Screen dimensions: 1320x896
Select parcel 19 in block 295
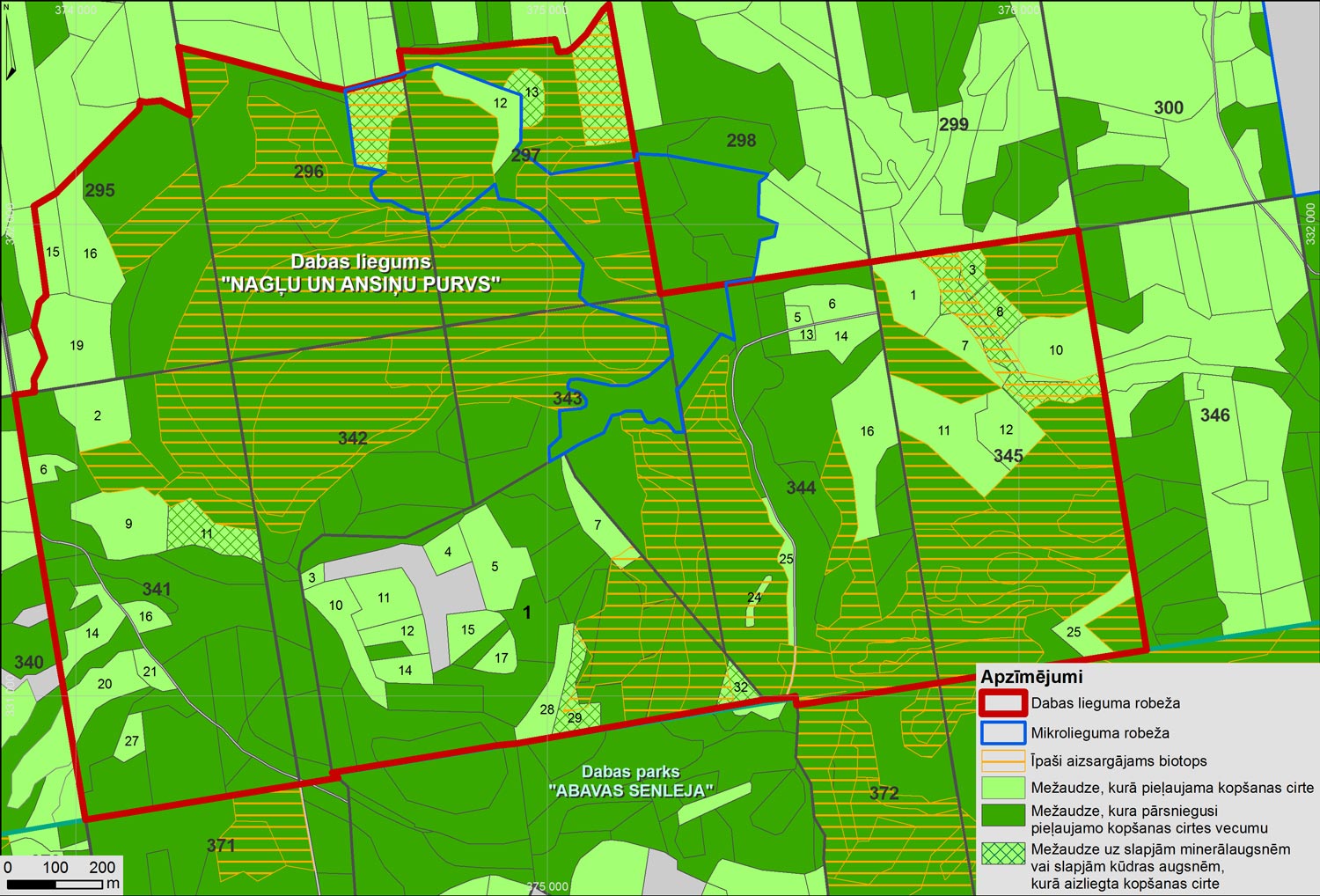[77, 345]
